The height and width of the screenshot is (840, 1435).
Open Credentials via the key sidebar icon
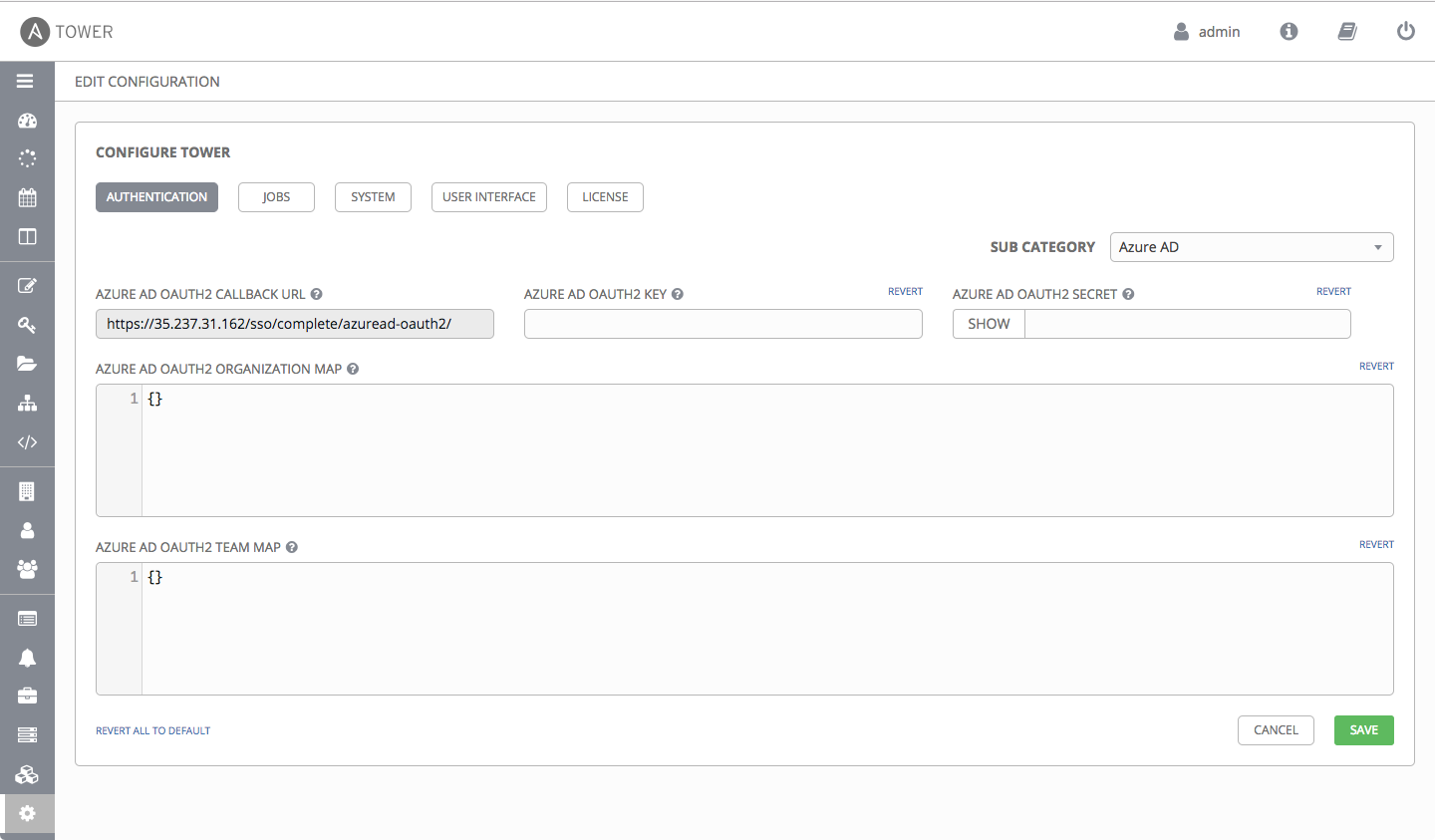click(27, 325)
